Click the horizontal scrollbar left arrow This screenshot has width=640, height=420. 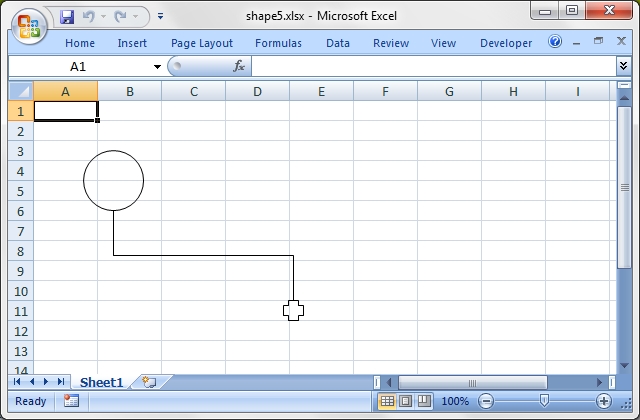pos(389,382)
